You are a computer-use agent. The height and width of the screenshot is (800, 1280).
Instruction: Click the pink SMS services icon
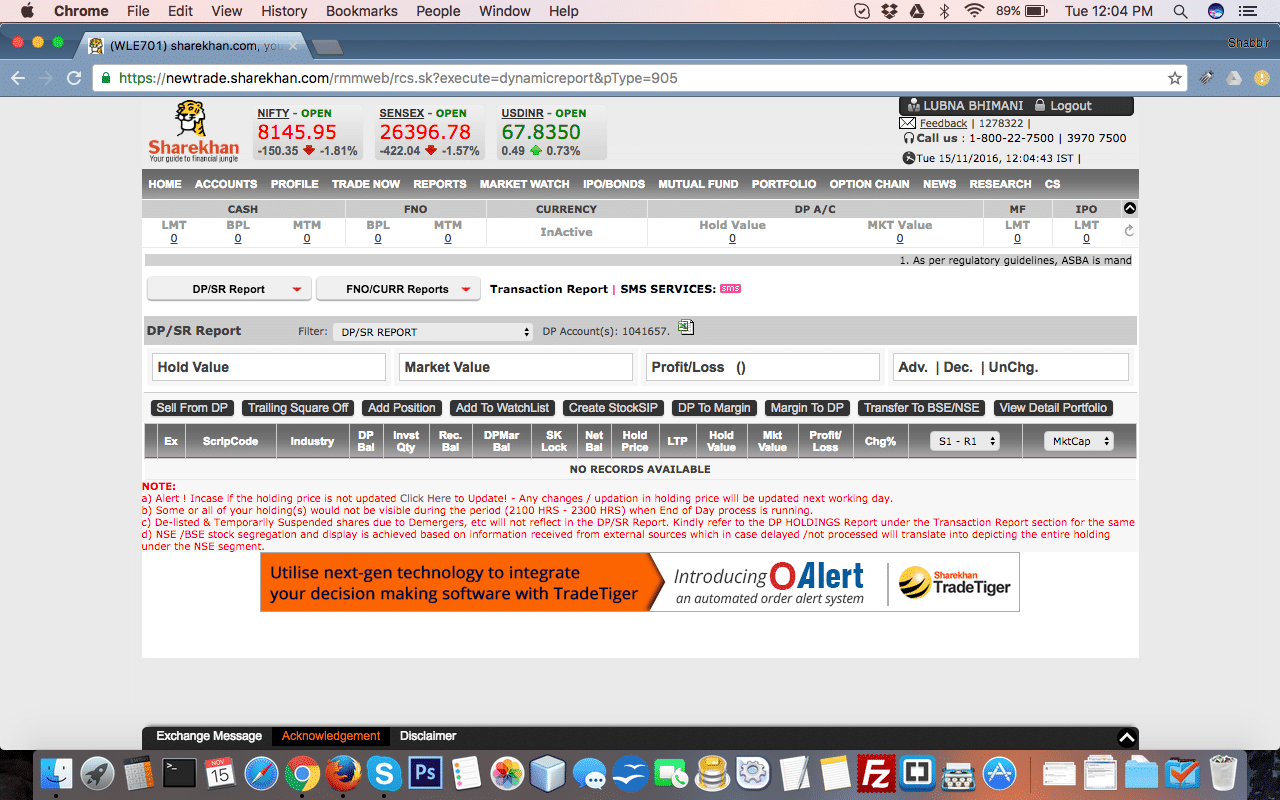click(730, 289)
